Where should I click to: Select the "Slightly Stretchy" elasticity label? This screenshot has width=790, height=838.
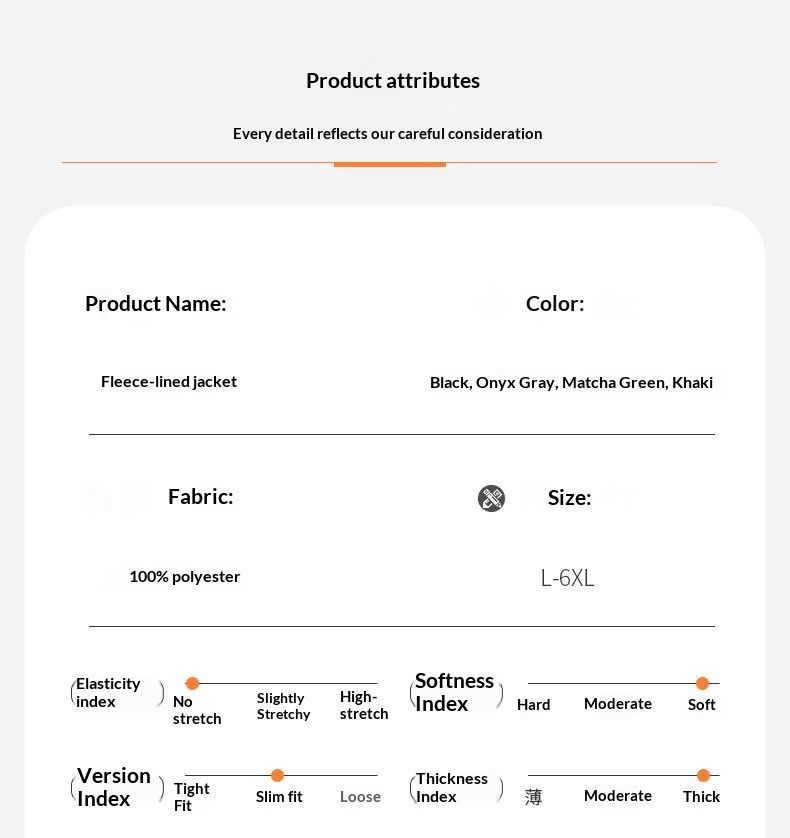point(283,706)
